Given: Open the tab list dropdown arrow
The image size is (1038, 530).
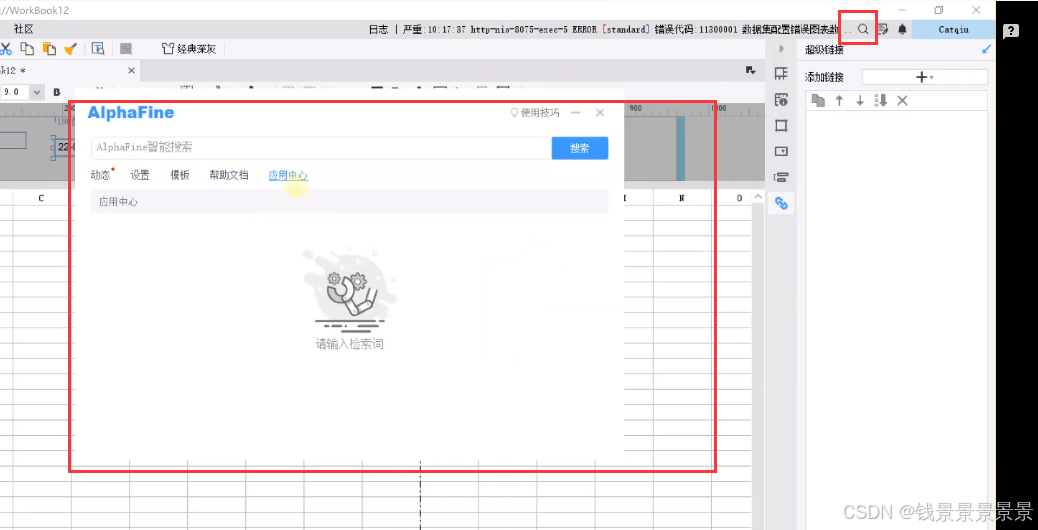Looking at the screenshot, I should pos(751,70).
